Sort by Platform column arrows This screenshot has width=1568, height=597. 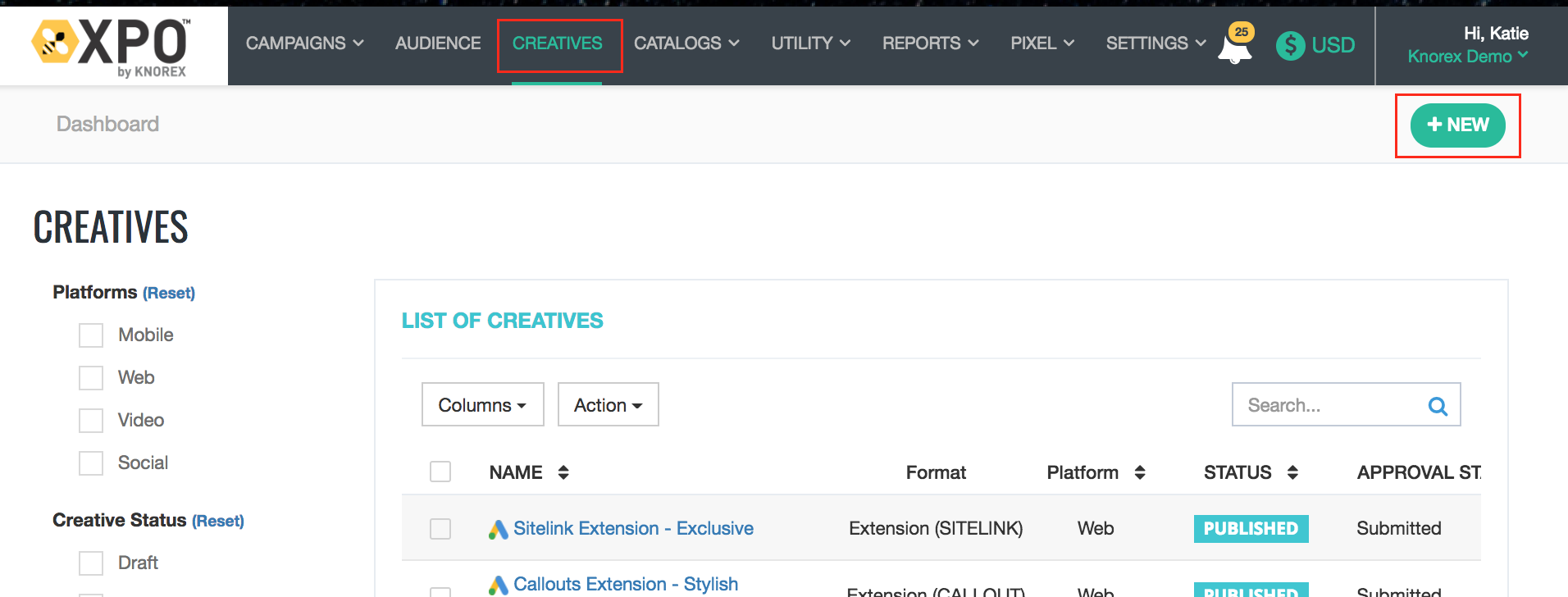[x=1139, y=472]
